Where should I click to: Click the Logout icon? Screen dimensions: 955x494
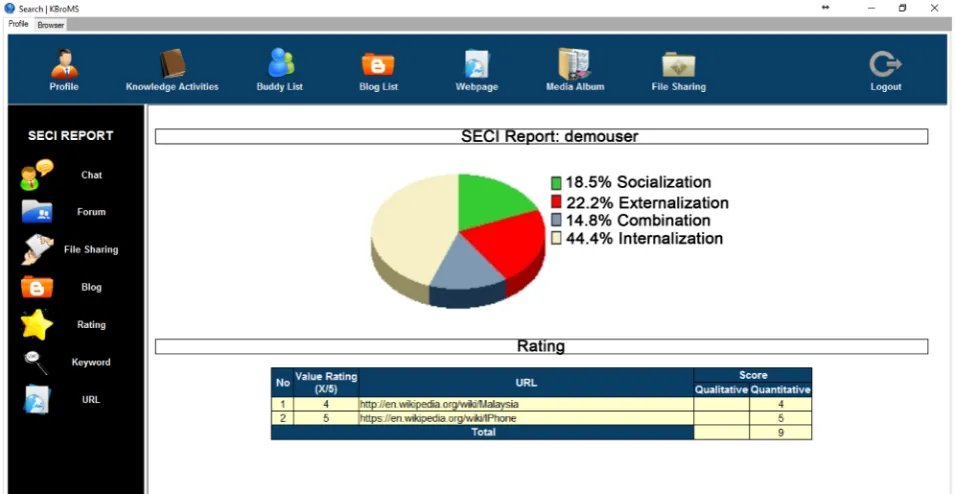(885, 64)
